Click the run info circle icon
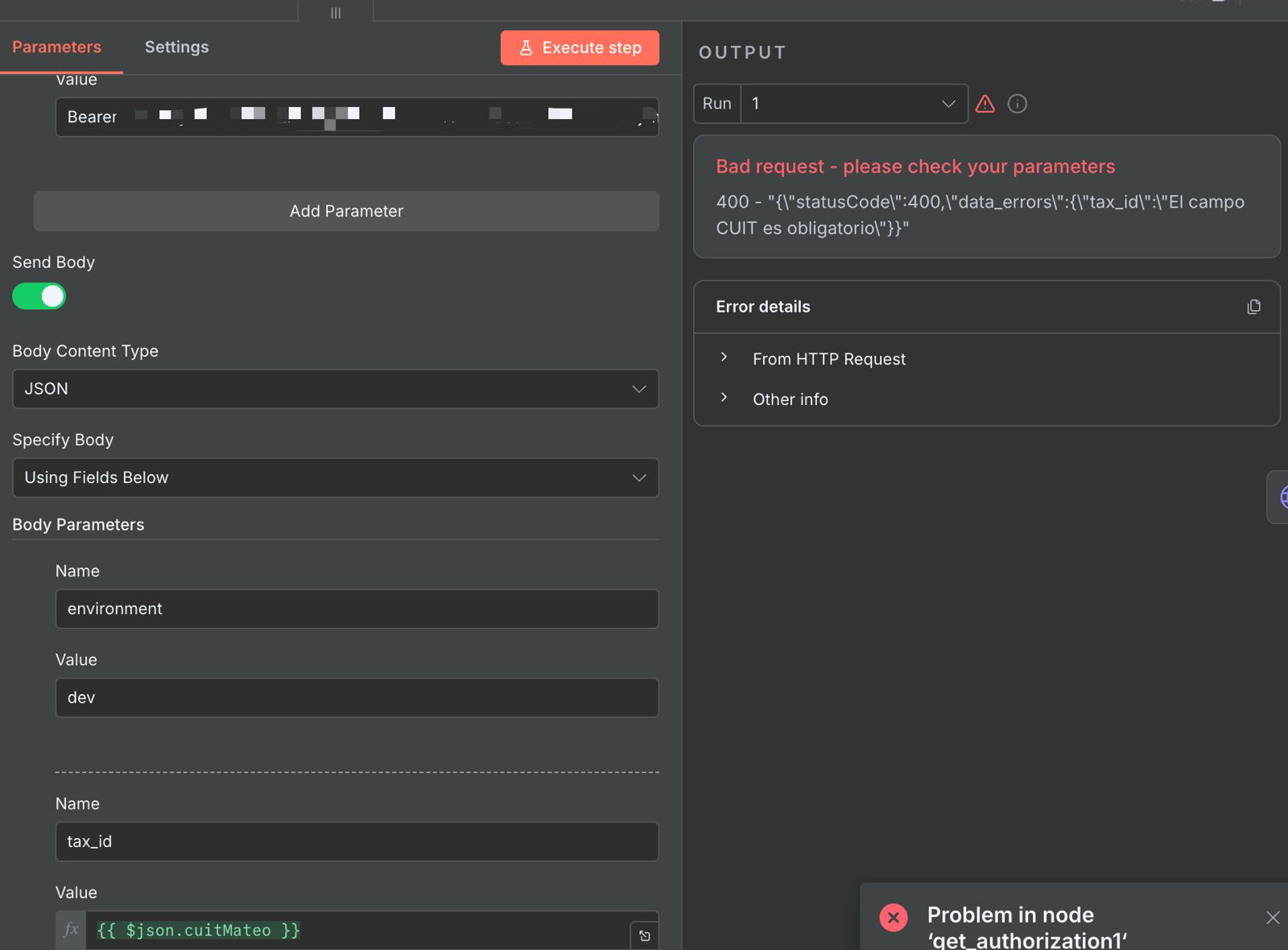This screenshot has width=1288, height=950. (x=1017, y=104)
